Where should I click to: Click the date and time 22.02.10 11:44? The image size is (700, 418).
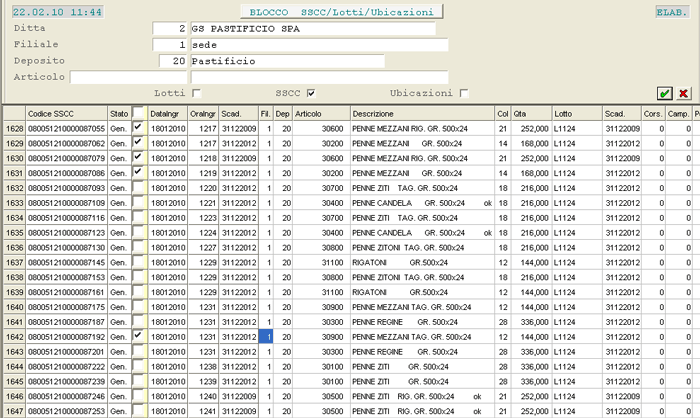[57, 12]
